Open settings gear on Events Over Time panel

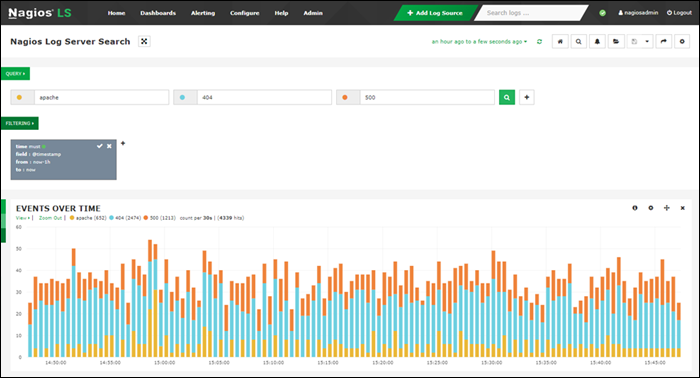coord(651,208)
